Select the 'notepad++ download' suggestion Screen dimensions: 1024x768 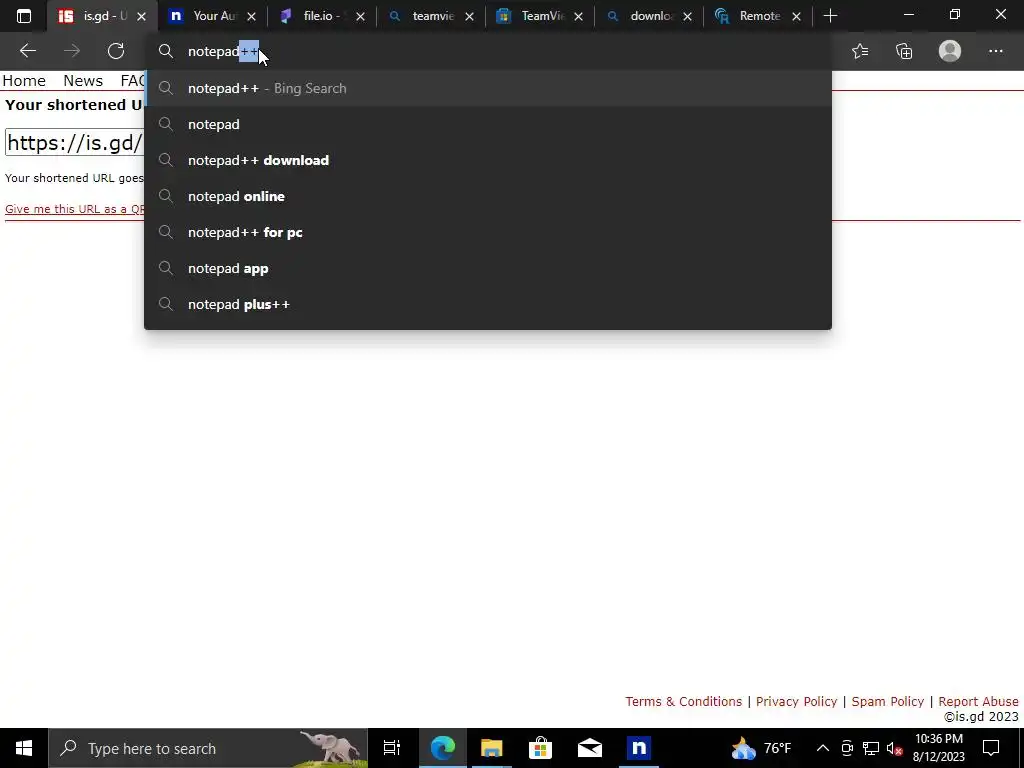point(488,160)
